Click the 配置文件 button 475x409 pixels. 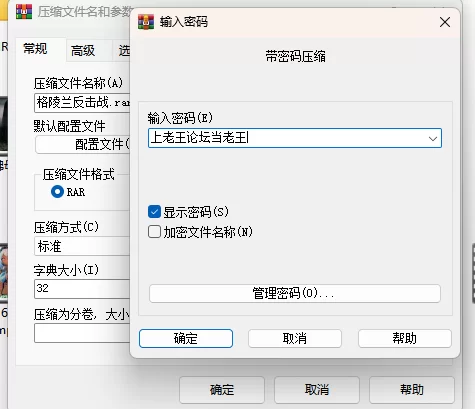point(83,145)
